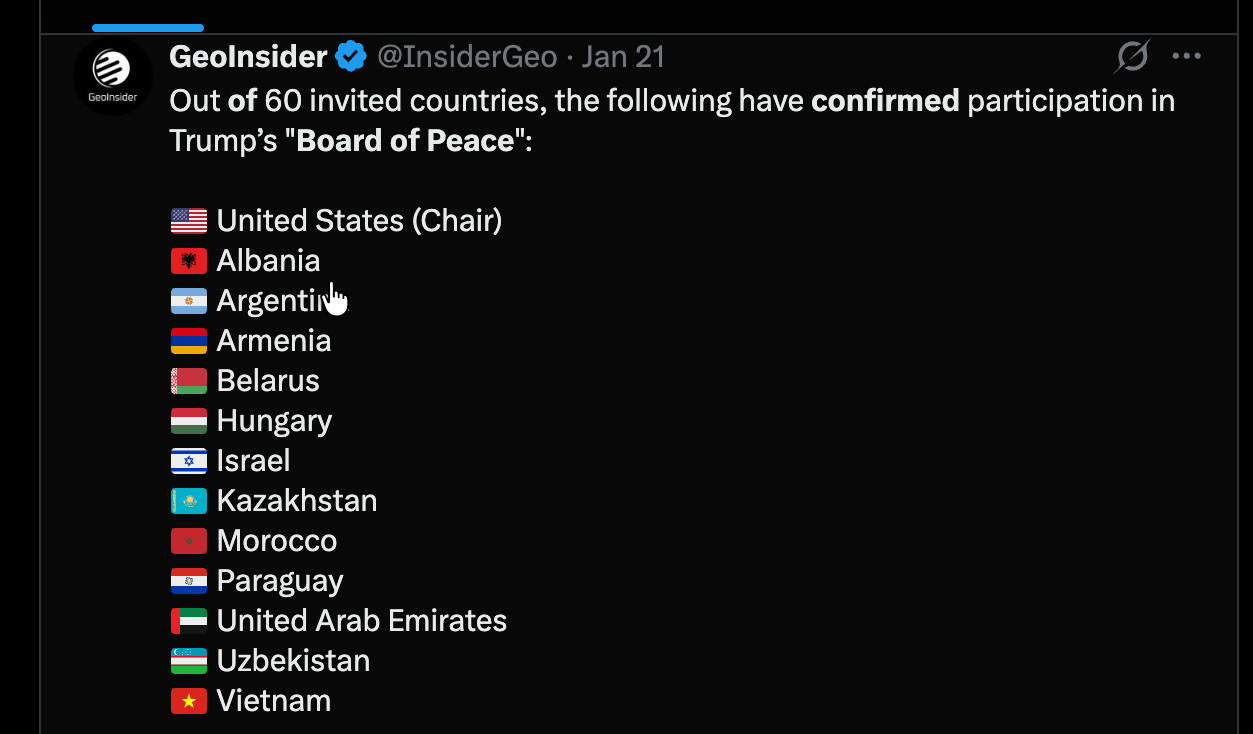This screenshot has height=734, width=1253.
Task: Click the Vietnam flag emoji
Action: pyautogui.click(x=189, y=701)
